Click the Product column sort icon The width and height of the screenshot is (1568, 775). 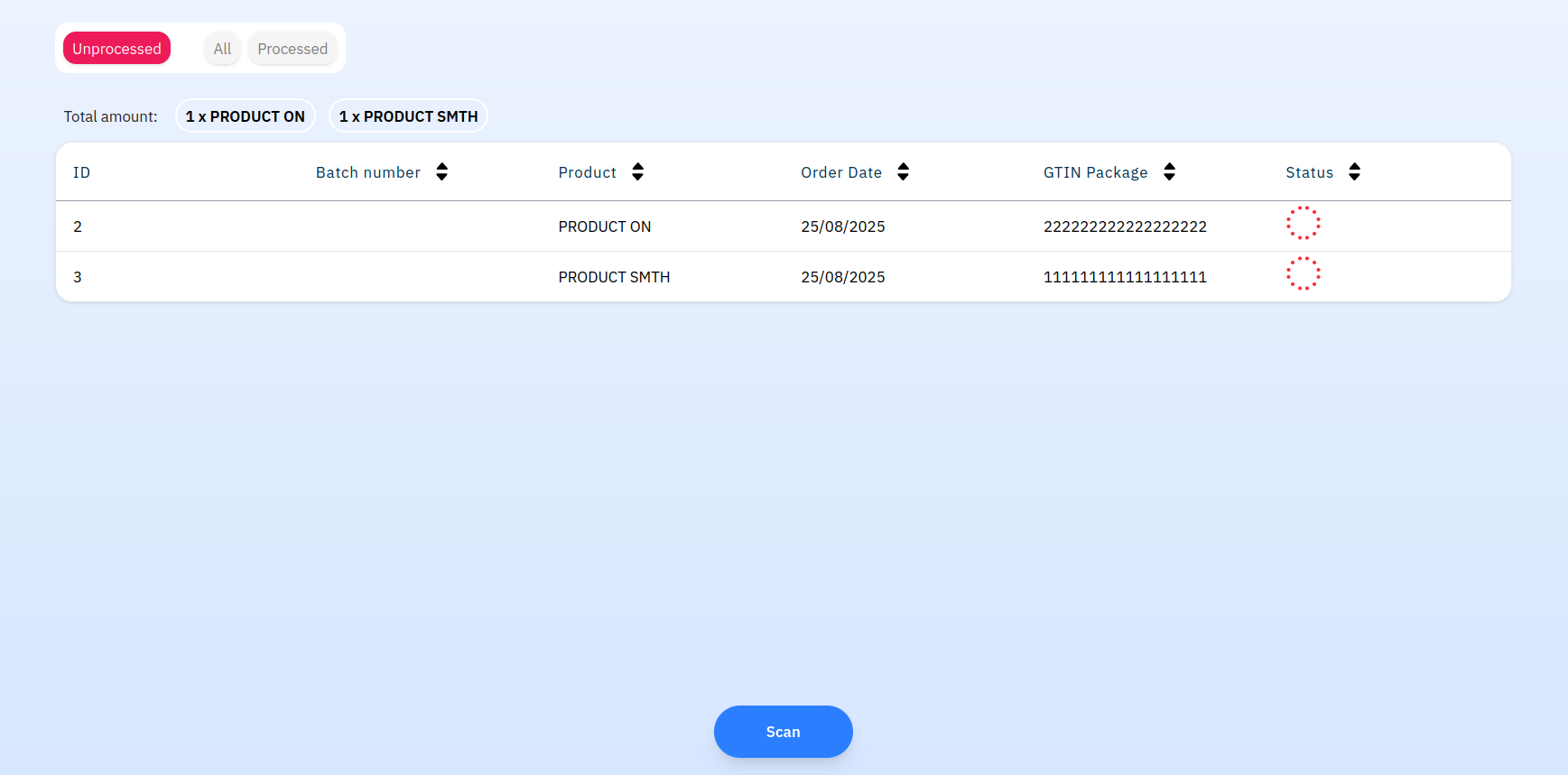[637, 172]
